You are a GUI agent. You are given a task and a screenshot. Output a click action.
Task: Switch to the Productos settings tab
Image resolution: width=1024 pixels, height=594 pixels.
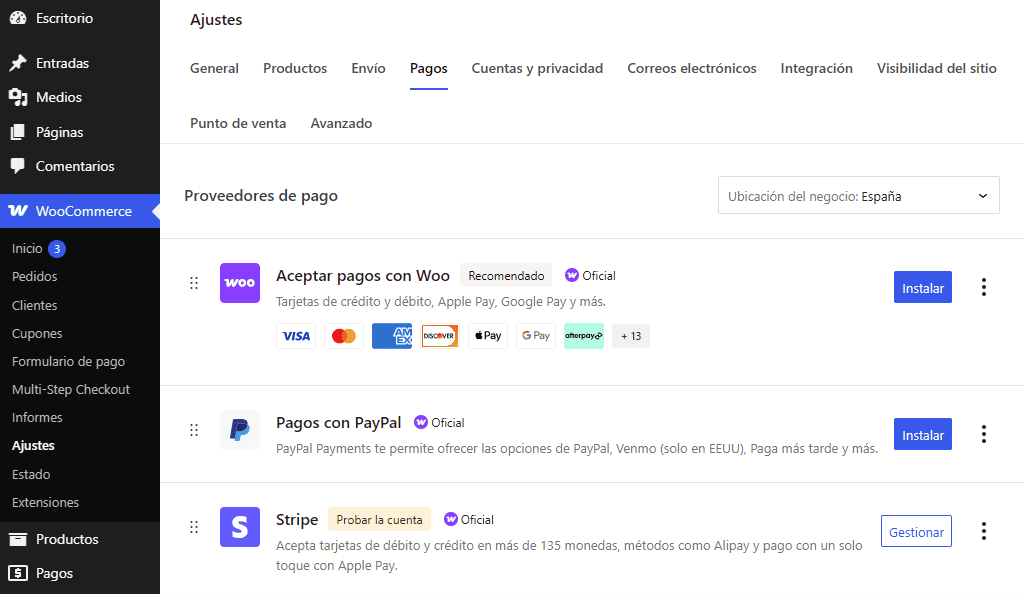295,69
